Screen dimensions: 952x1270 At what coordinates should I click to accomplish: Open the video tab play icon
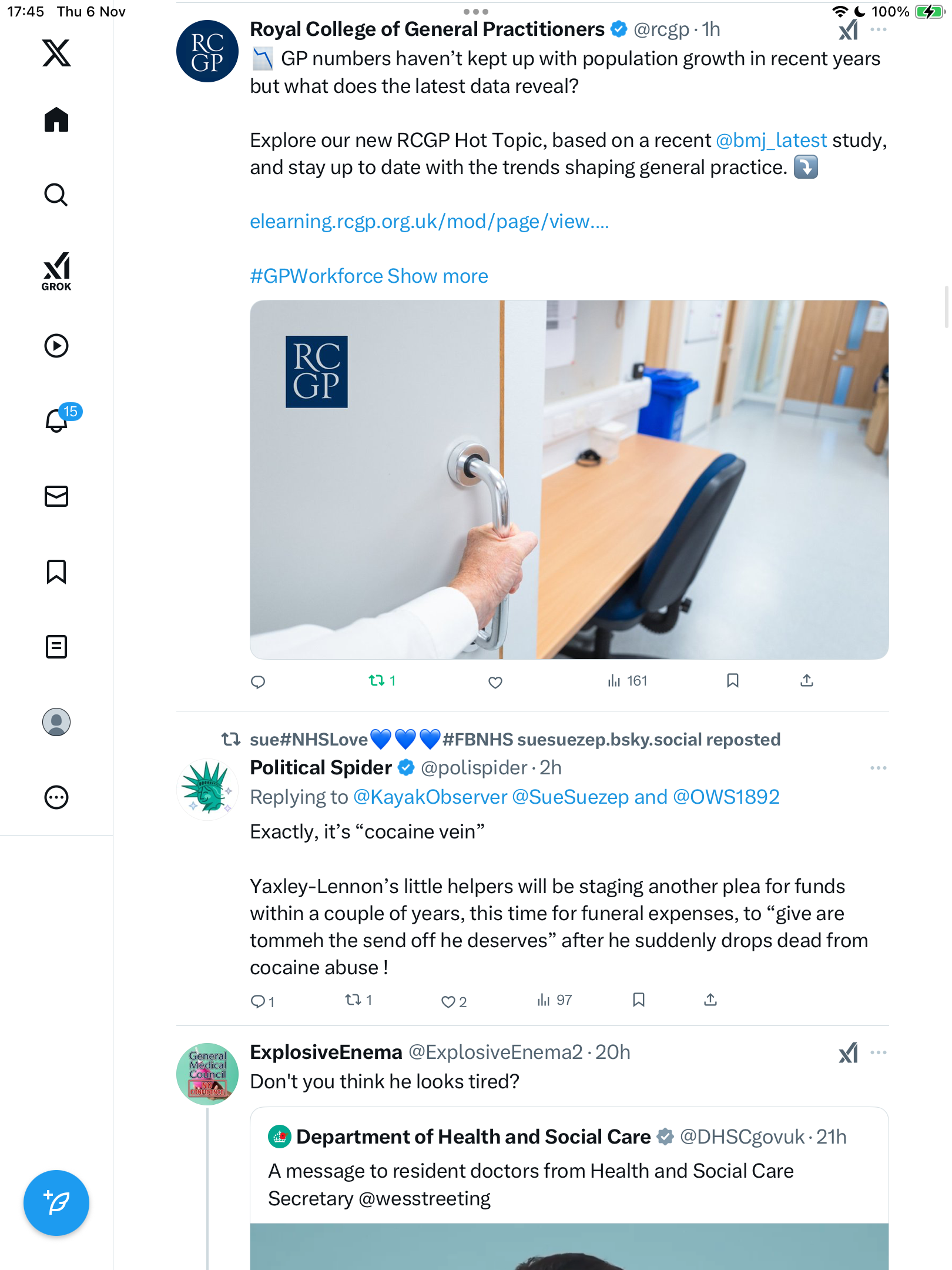tap(56, 346)
